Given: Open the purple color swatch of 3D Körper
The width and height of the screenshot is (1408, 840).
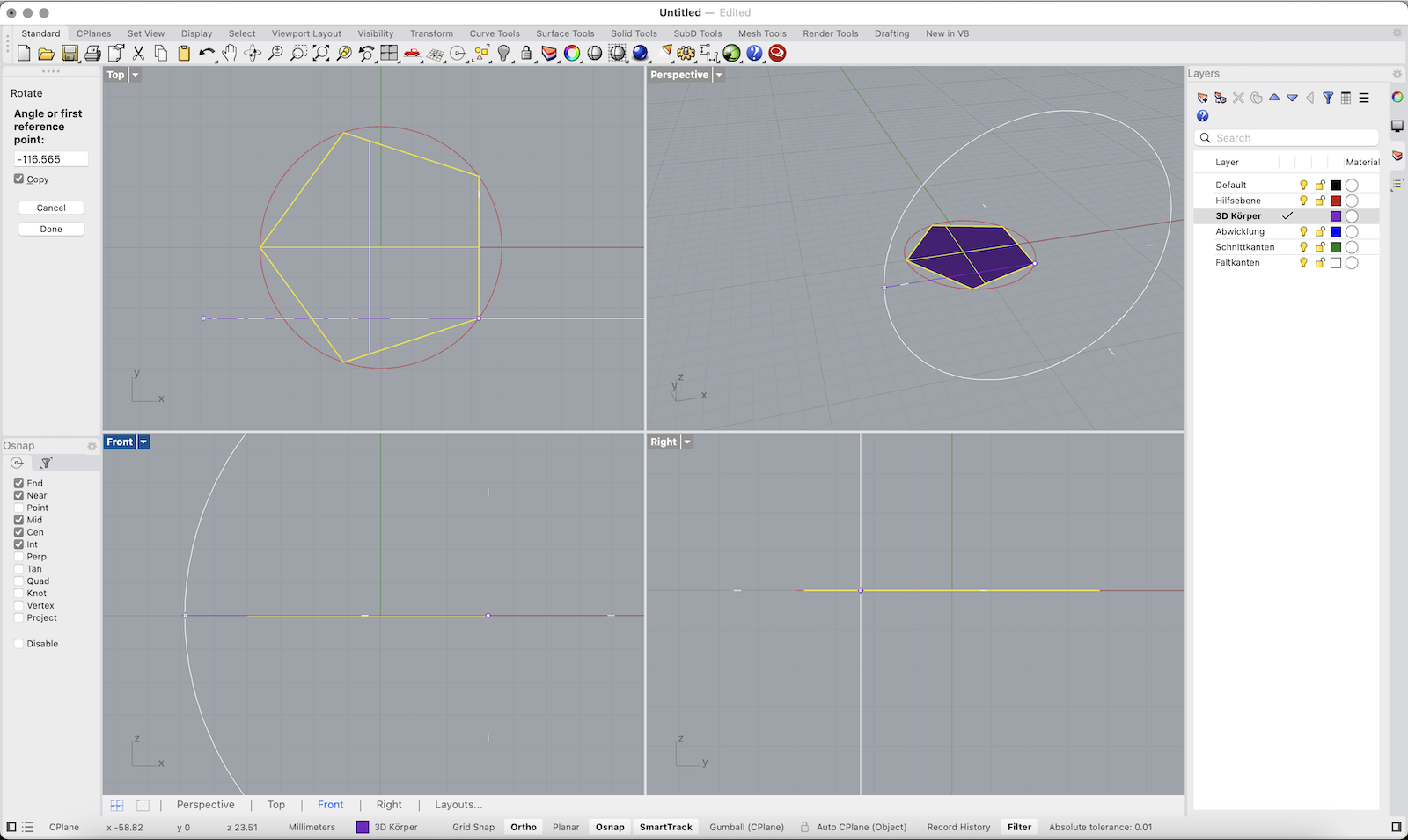Looking at the screenshot, I should (1336, 216).
